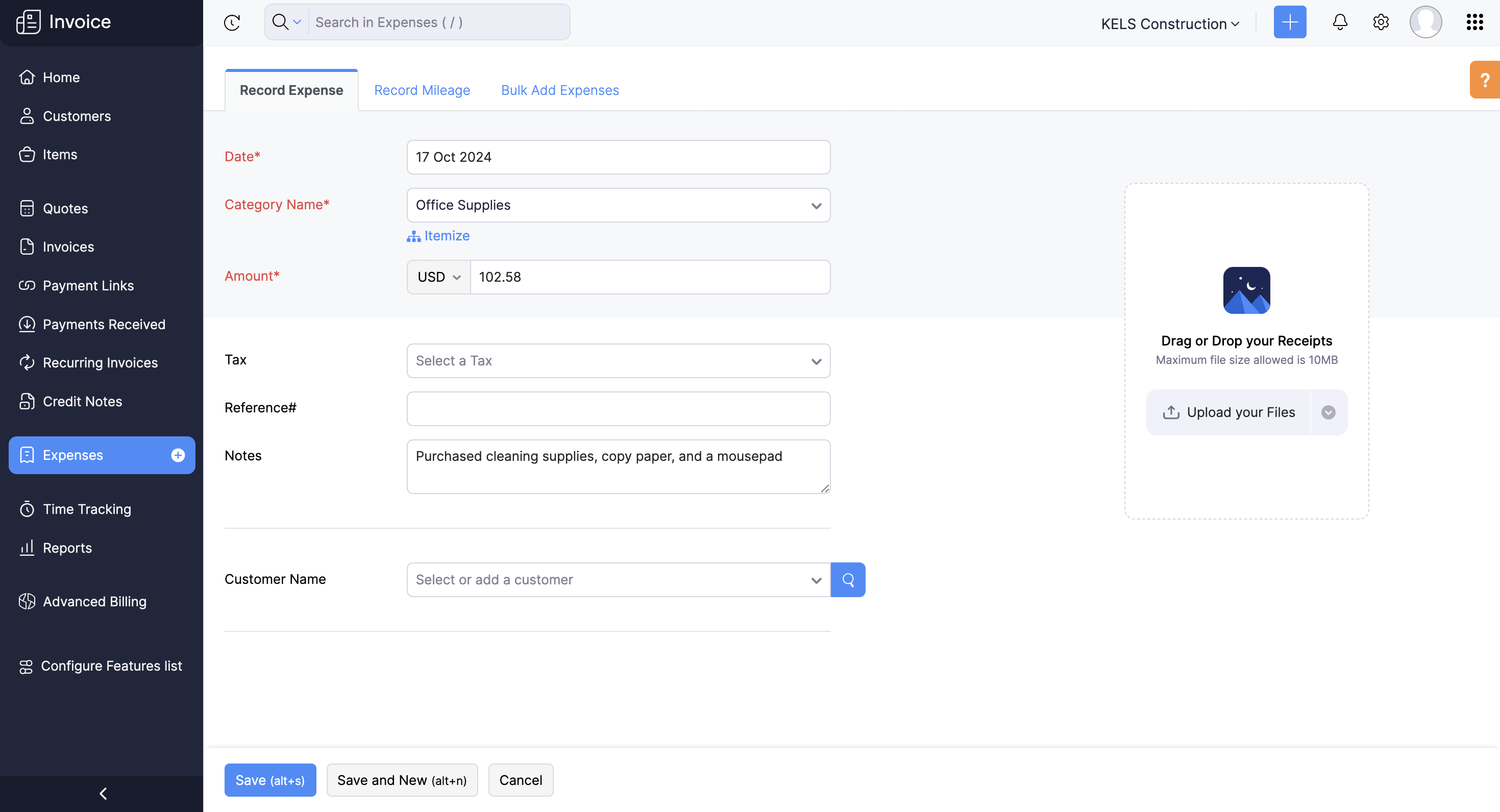Click the search magnifier icon
This screenshot has width=1500, height=812.
click(280, 22)
